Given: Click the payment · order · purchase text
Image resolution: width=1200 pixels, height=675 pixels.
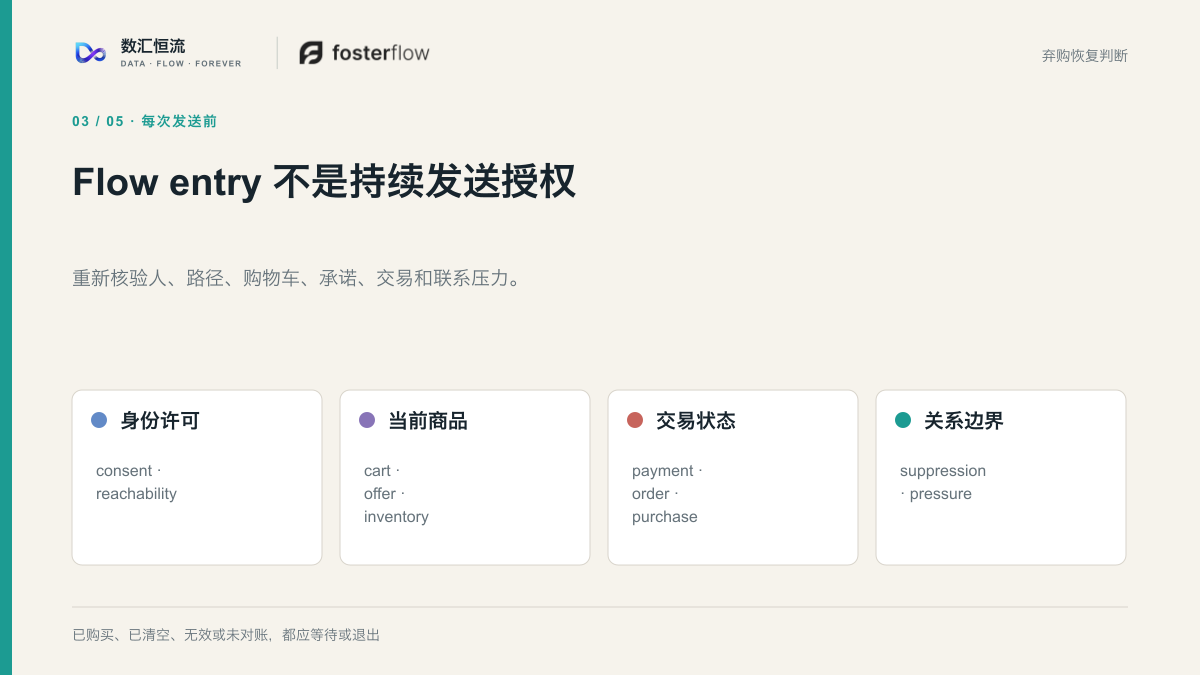Looking at the screenshot, I should click(667, 494).
